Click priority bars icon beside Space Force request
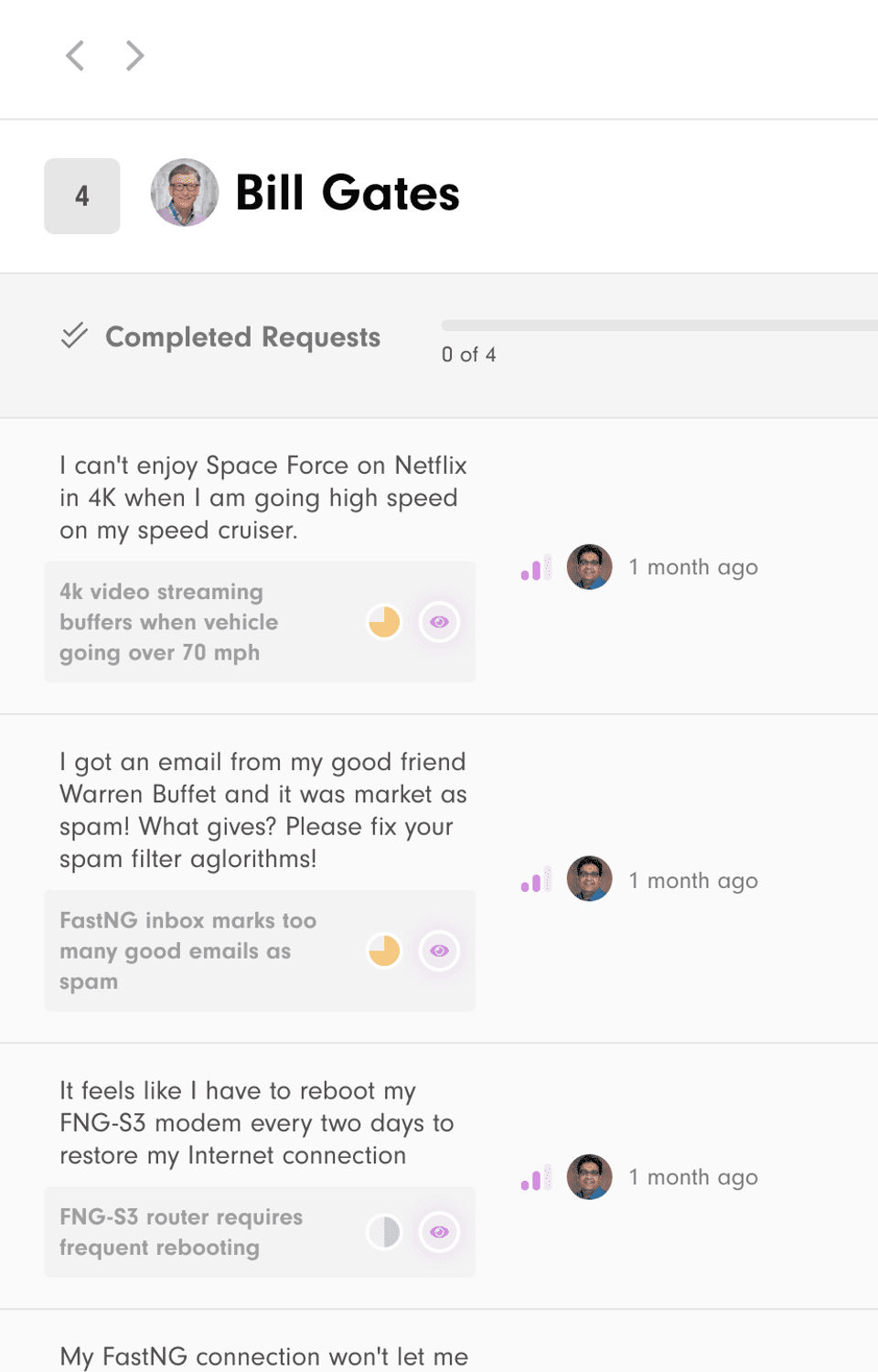 (x=536, y=567)
